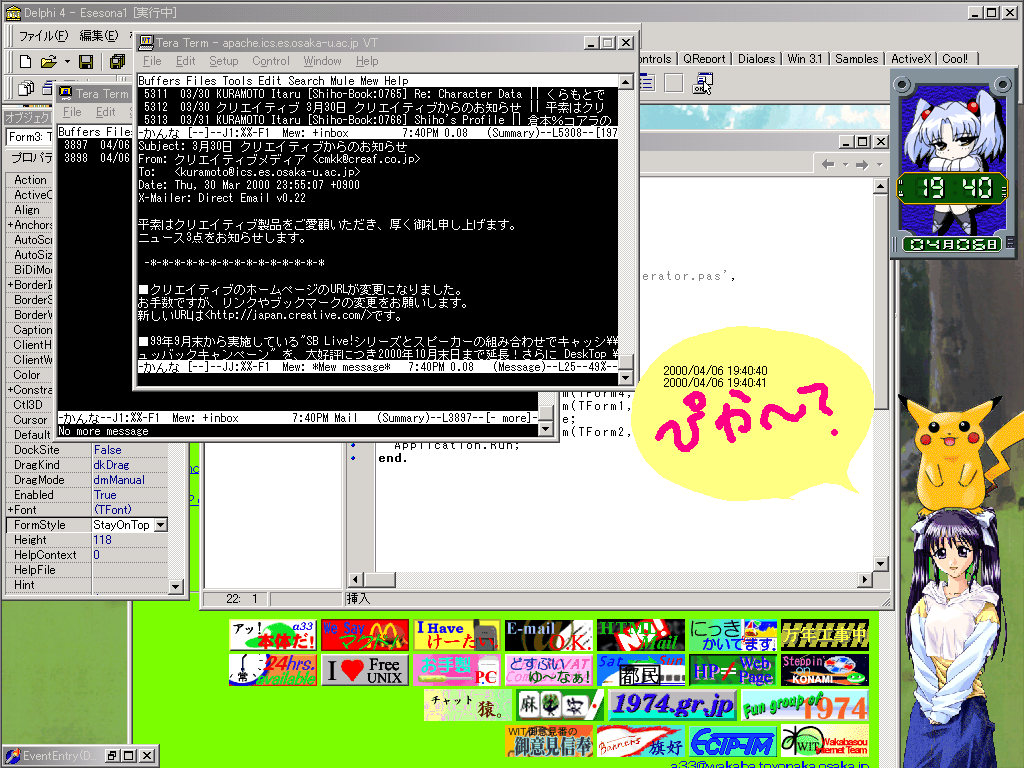Click the HelpContext value field

130,555
